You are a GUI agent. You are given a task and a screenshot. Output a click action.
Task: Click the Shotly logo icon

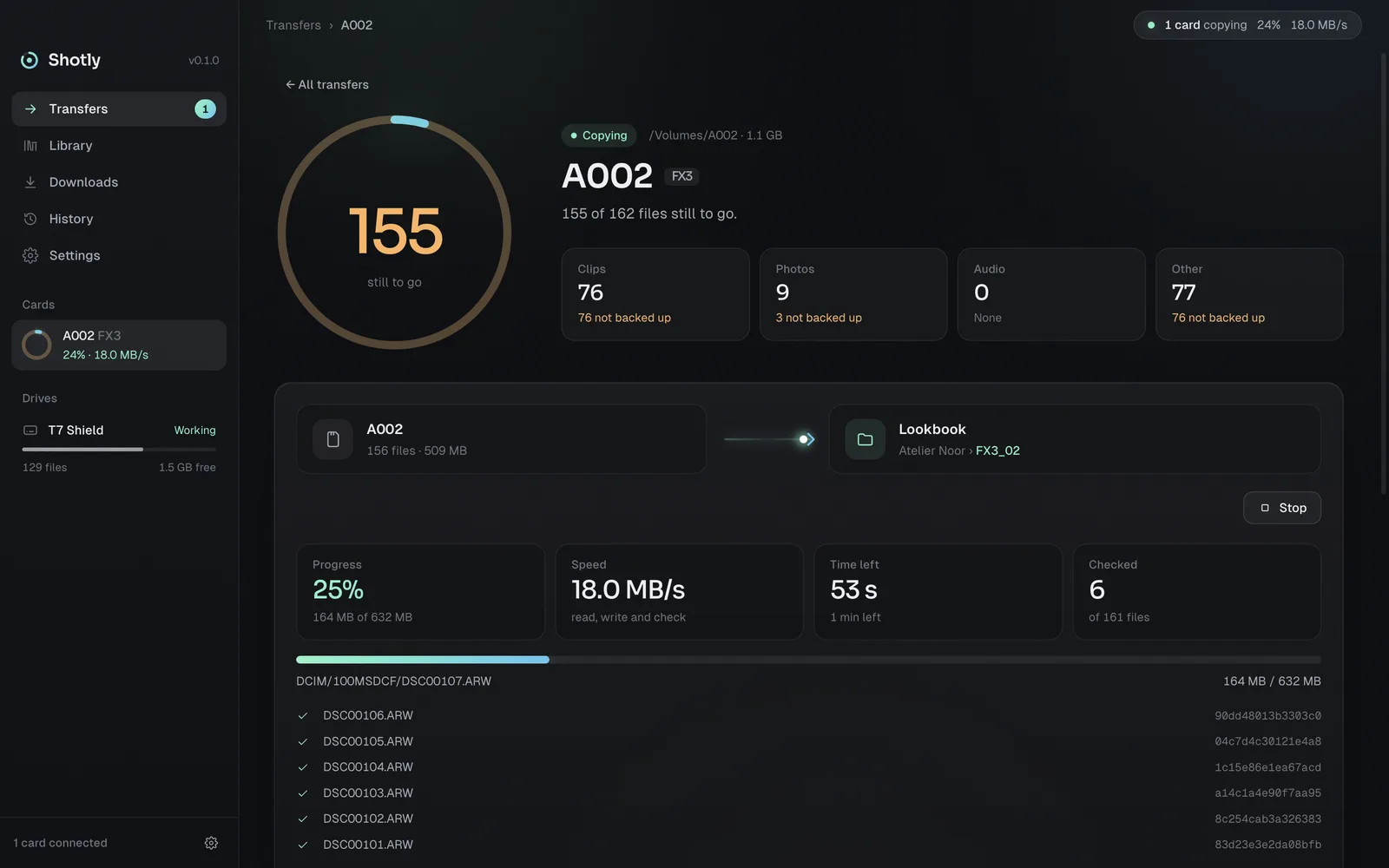(x=30, y=60)
